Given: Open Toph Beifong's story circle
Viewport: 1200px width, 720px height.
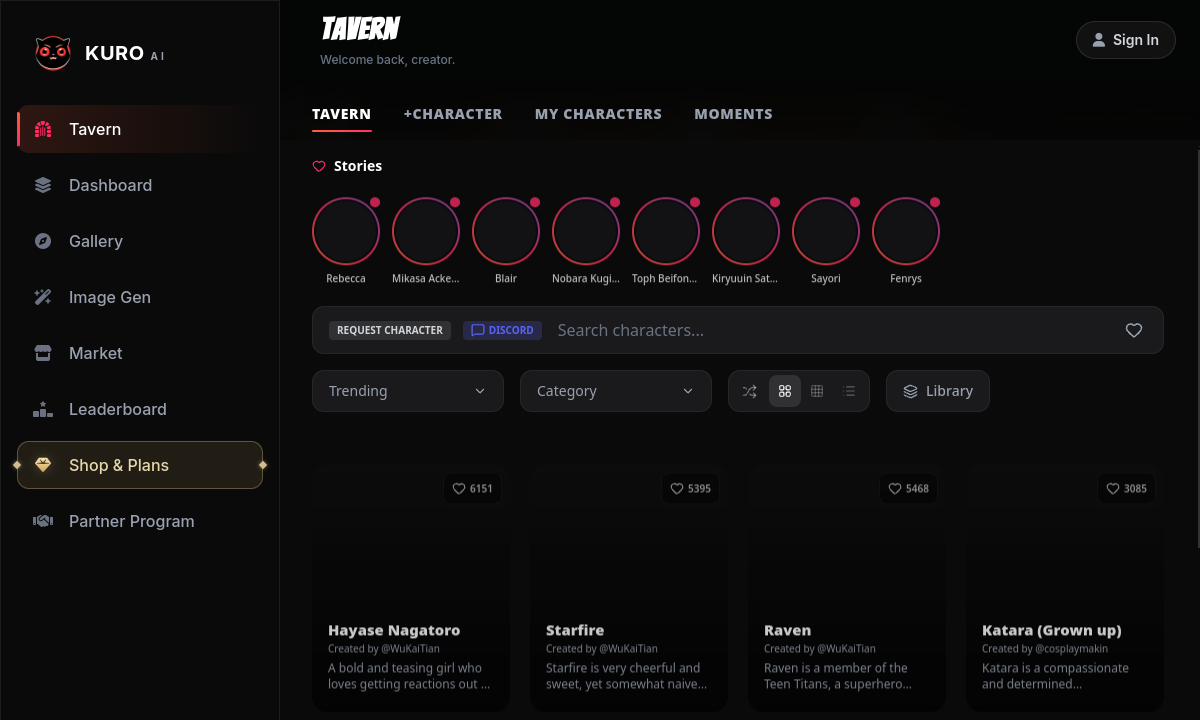Looking at the screenshot, I should click(666, 231).
